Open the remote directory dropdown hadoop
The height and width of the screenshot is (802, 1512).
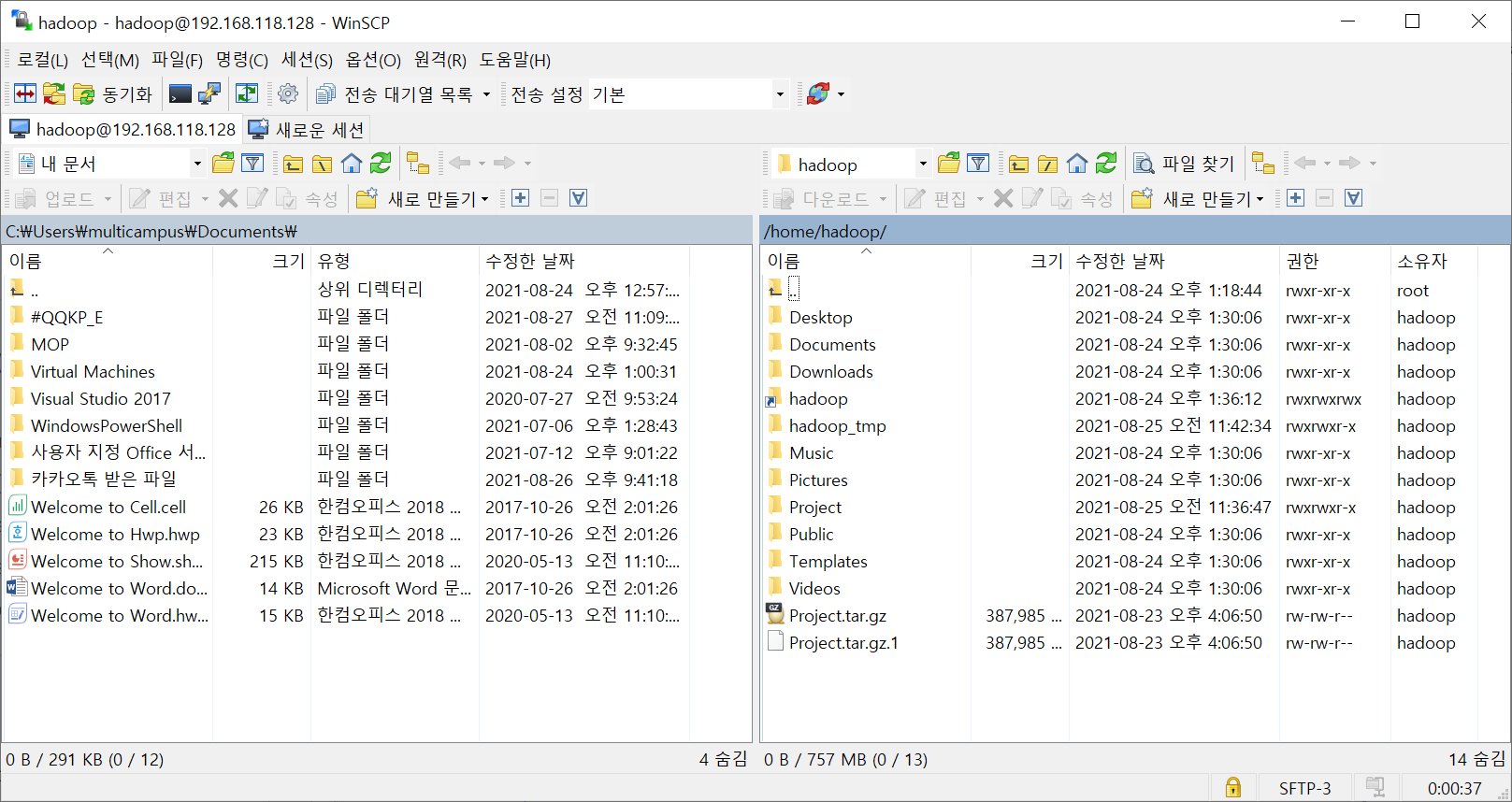point(923,164)
